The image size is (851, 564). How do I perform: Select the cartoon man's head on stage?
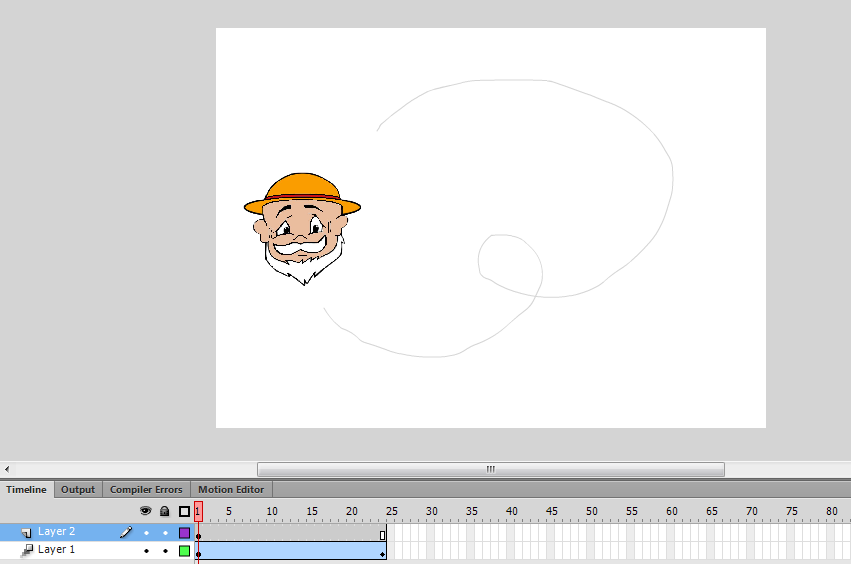coord(302,229)
